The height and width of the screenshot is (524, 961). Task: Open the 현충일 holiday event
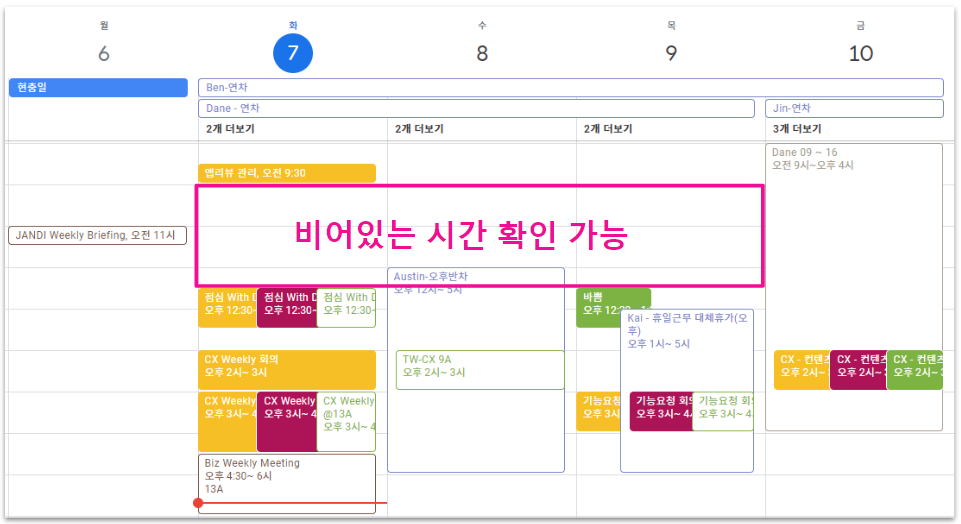pos(98,88)
